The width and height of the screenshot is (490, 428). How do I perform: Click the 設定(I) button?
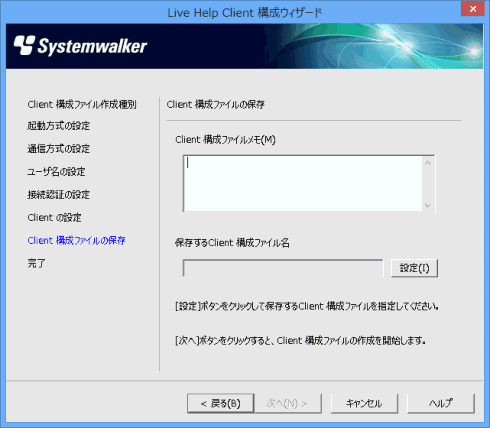click(414, 268)
